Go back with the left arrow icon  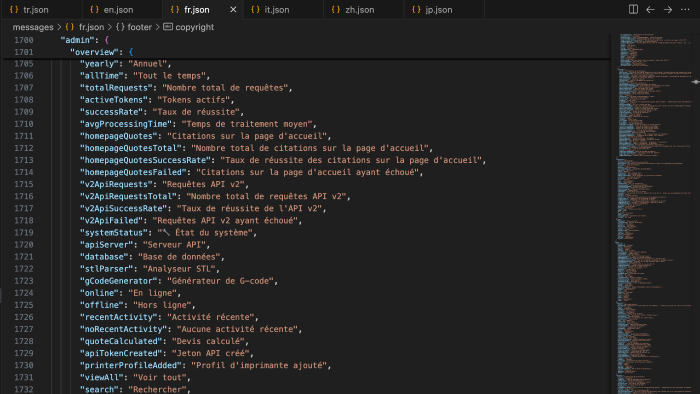[650, 9]
